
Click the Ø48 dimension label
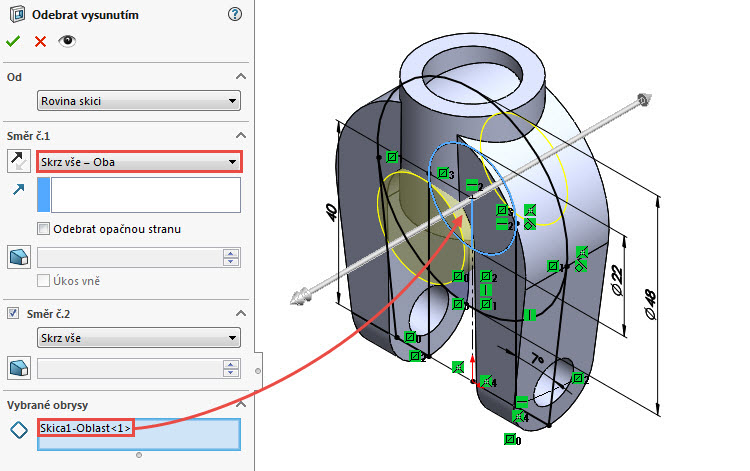pyautogui.click(x=650, y=305)
